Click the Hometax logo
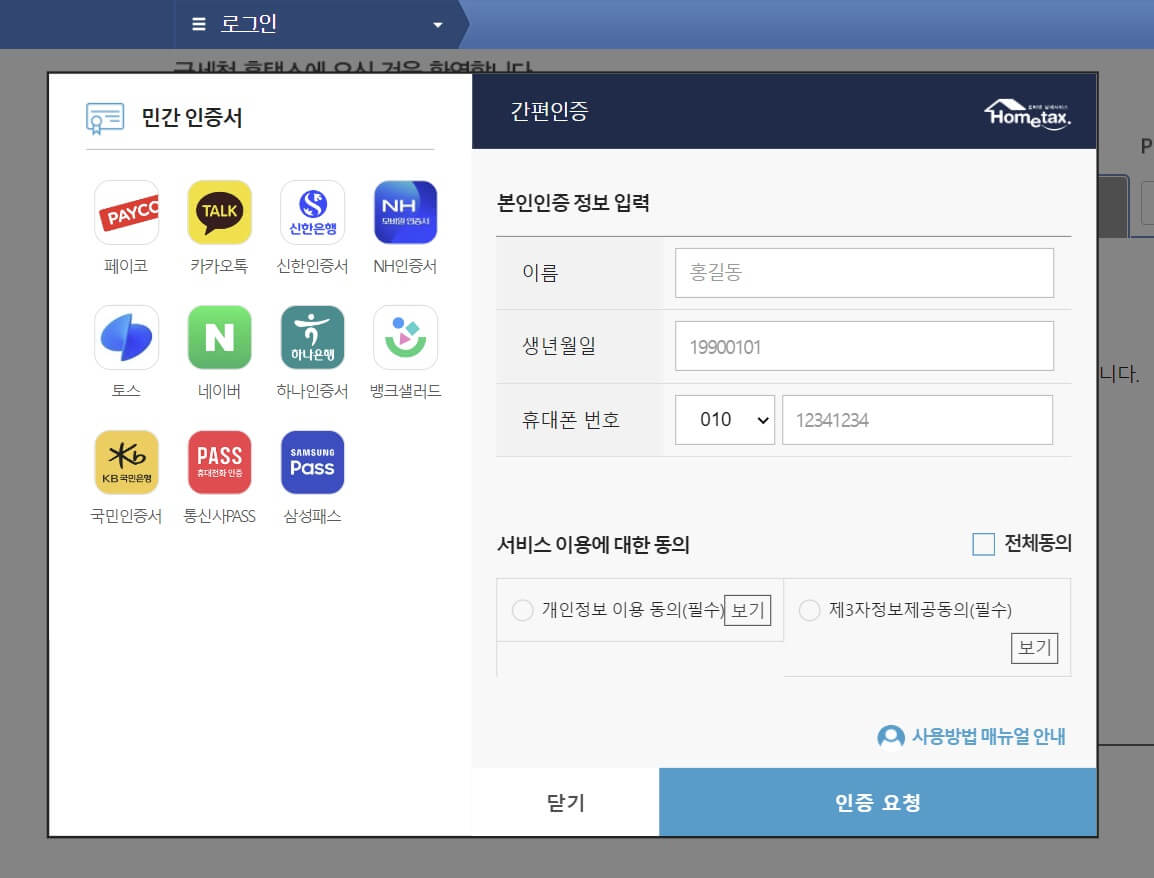The width and height of the screenshot is (1154, 878). click(1024, 112)
